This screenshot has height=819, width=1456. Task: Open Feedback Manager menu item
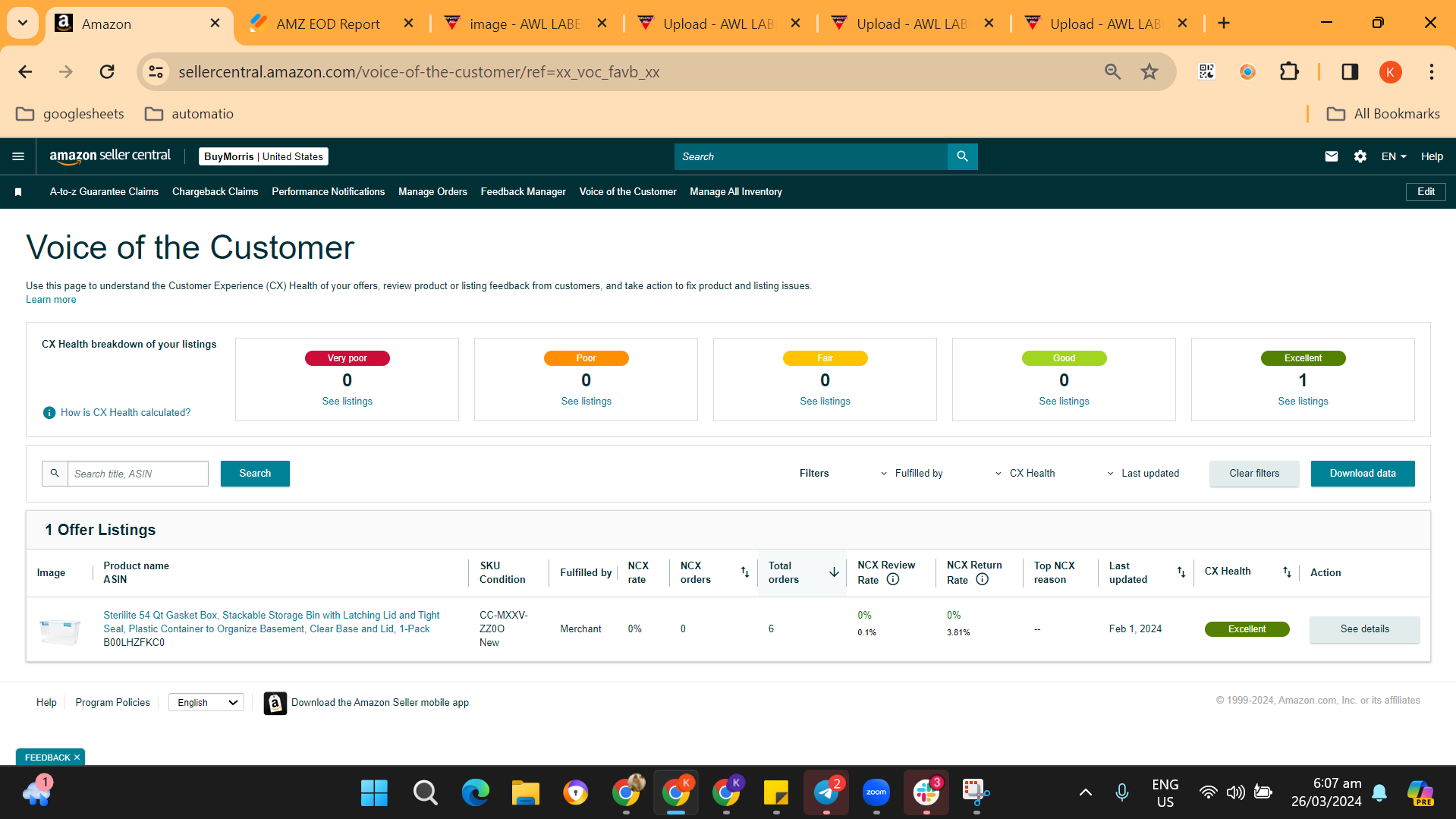pos(523,192)
